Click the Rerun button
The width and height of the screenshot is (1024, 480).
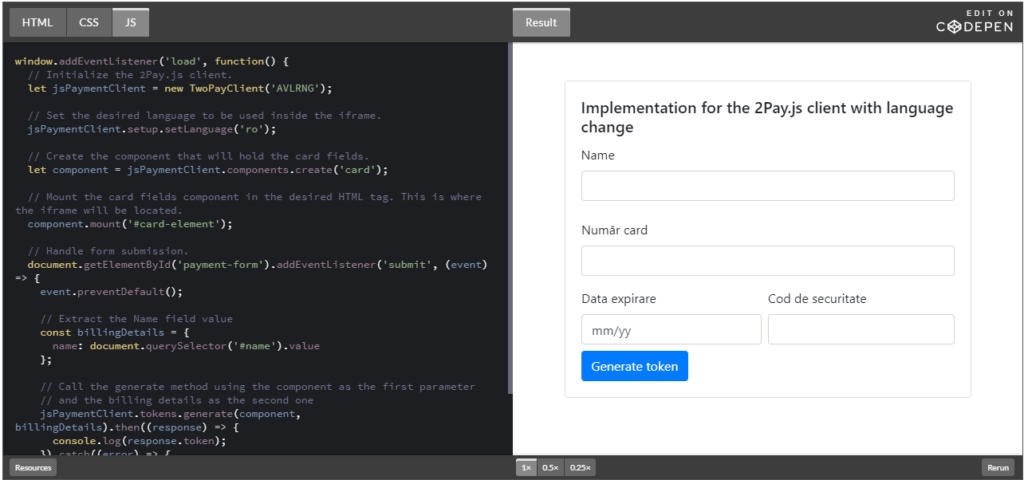click(998, 468)
